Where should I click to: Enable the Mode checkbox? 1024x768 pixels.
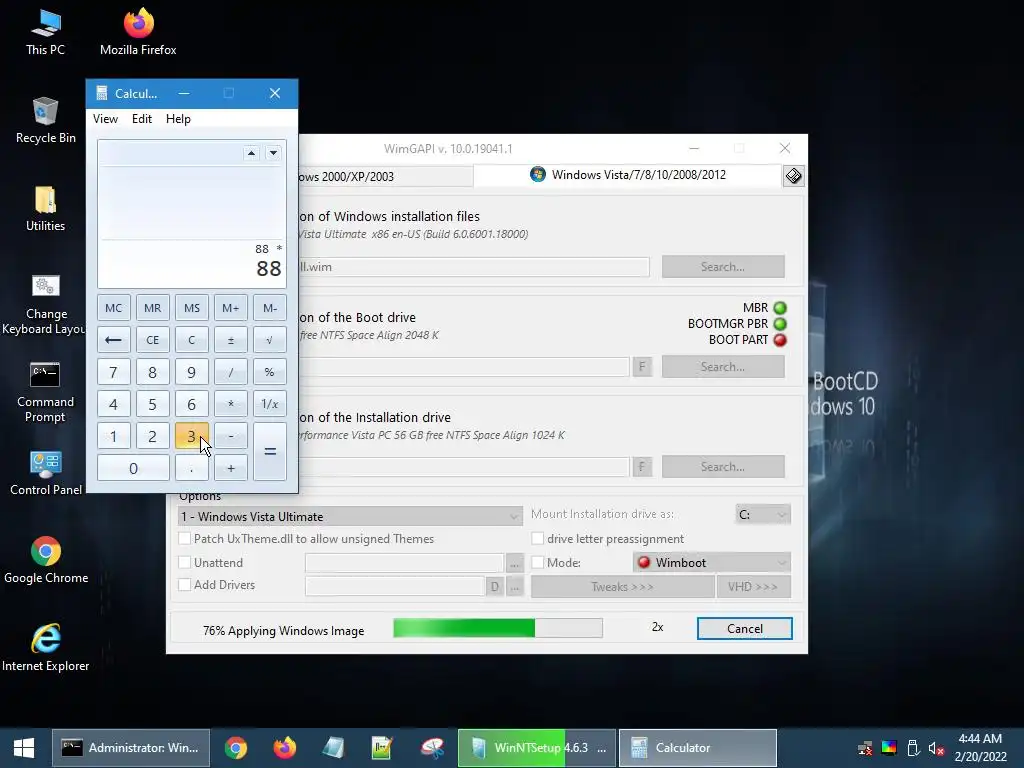pos(537,562)
